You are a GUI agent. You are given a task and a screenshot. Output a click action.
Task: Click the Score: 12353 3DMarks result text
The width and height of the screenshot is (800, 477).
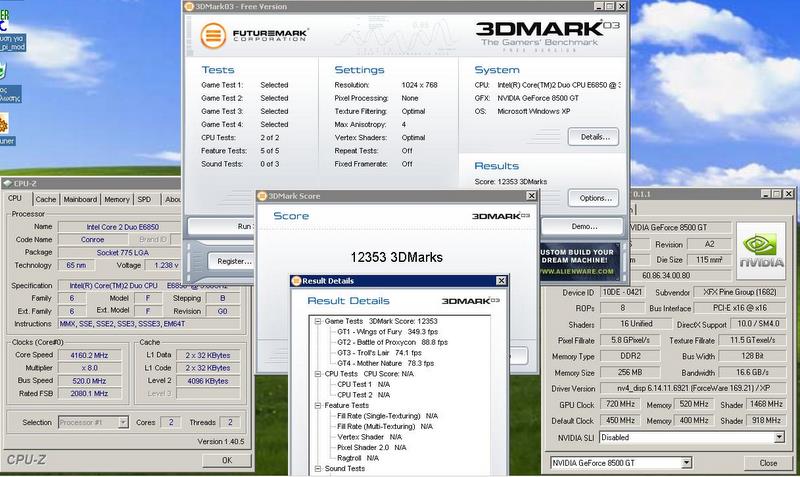[510, 182]
